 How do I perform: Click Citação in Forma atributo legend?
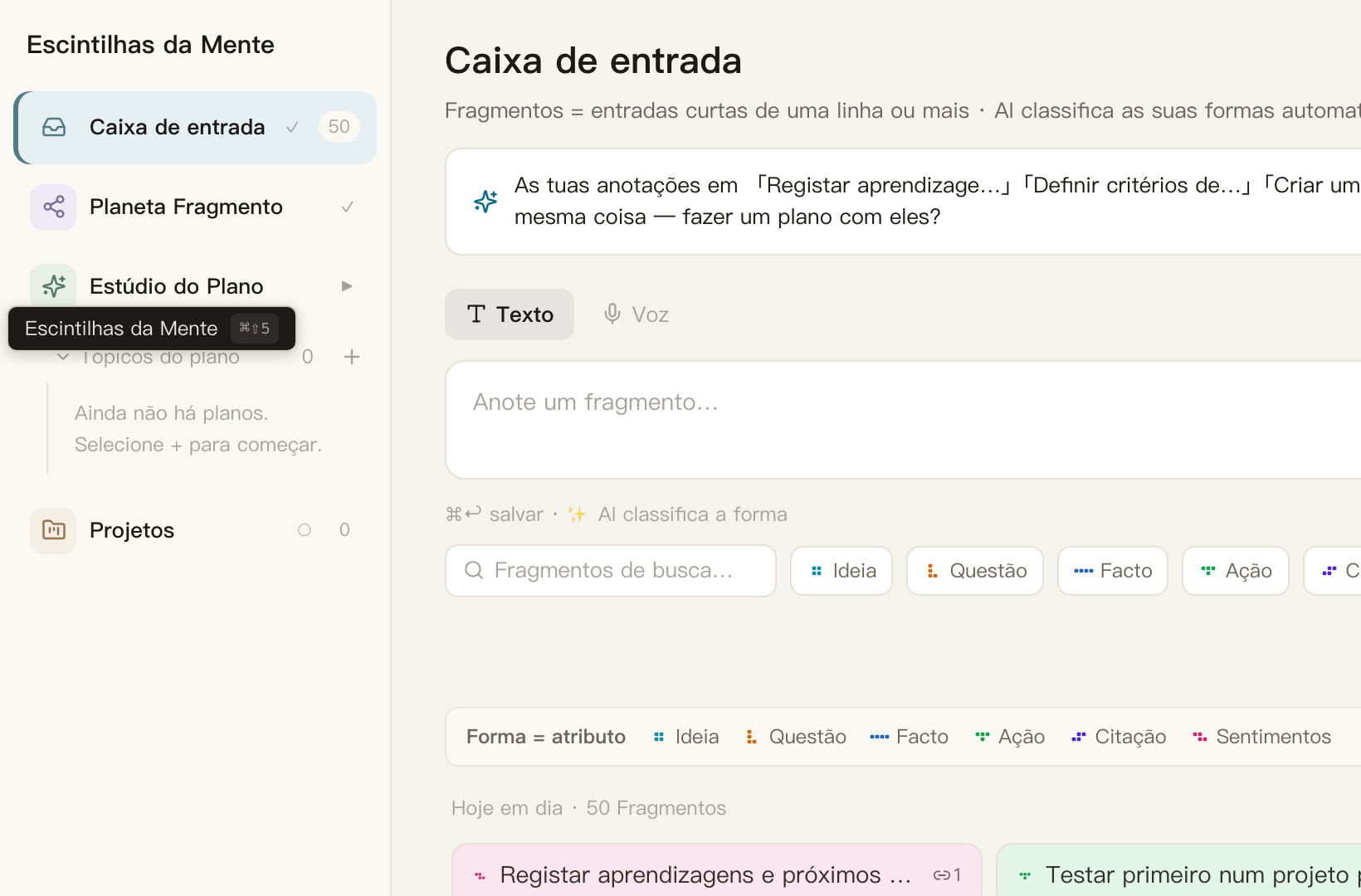coord(1119,737)
